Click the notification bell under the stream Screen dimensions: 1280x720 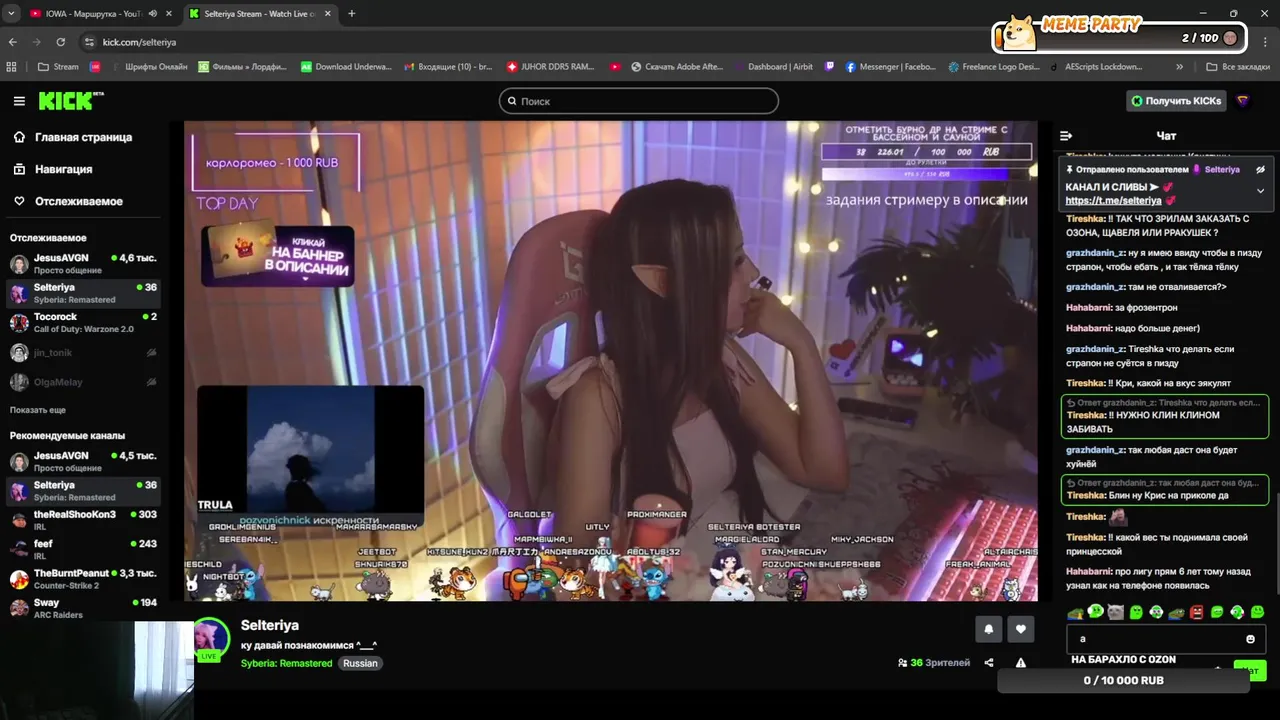click(989, 629)
